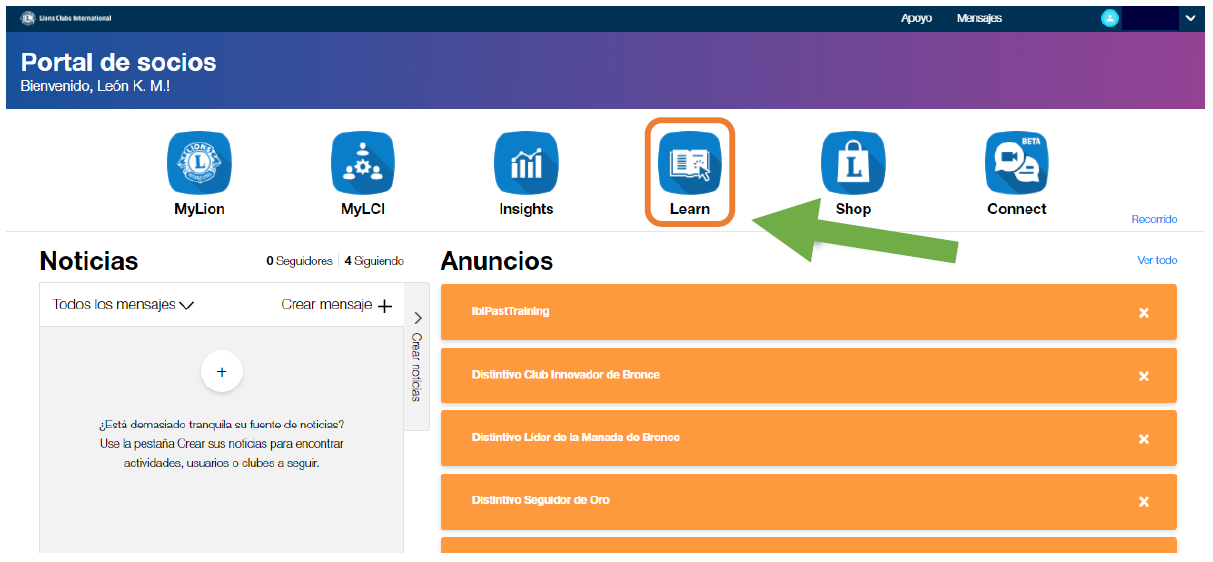This screenshot has height=562, width=1213.
Task: Click the Noticias heading
Action: click(x=89, y=261)
